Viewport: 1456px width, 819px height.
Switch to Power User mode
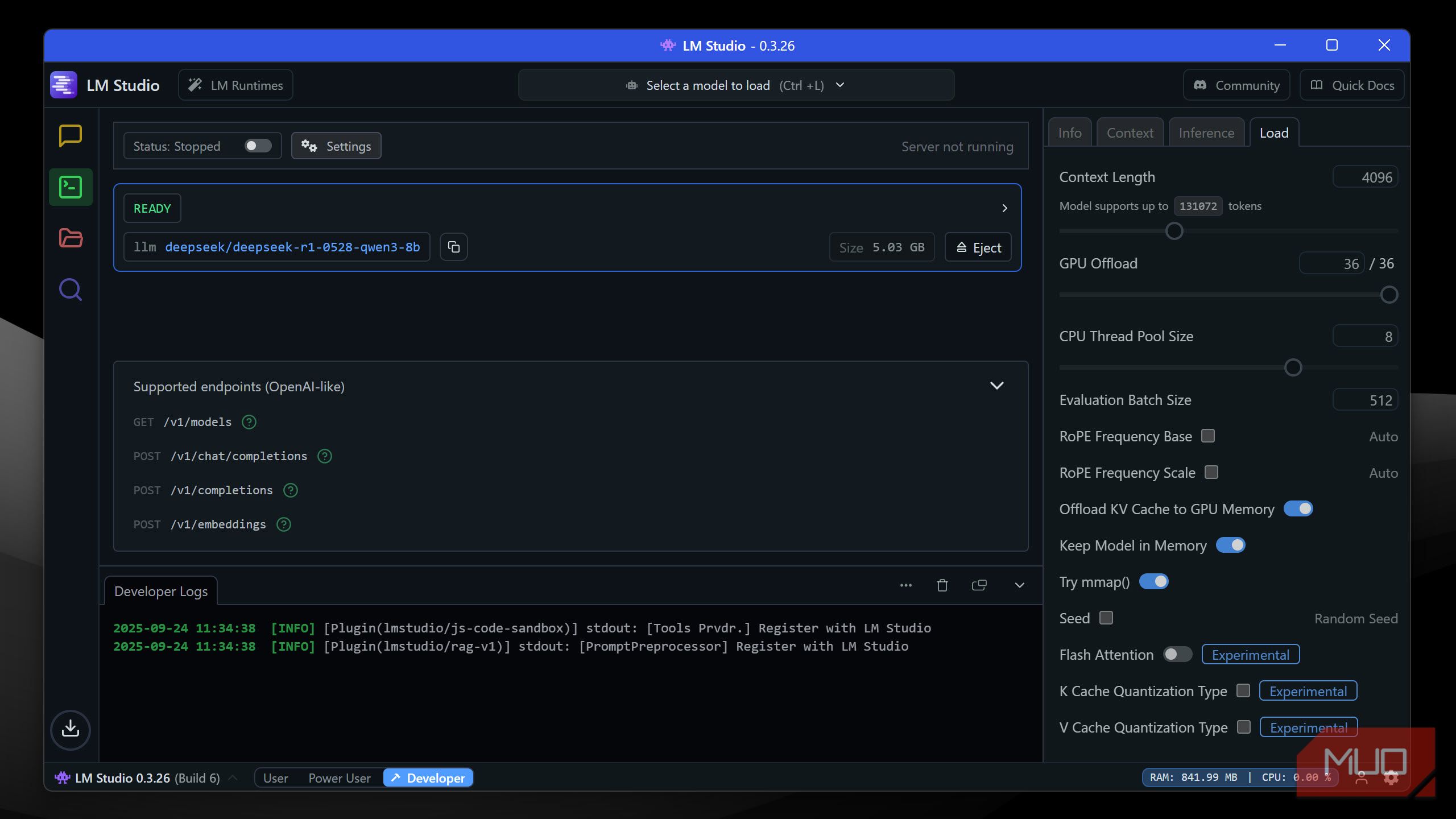pyautogui.click(x=340, y=777)
